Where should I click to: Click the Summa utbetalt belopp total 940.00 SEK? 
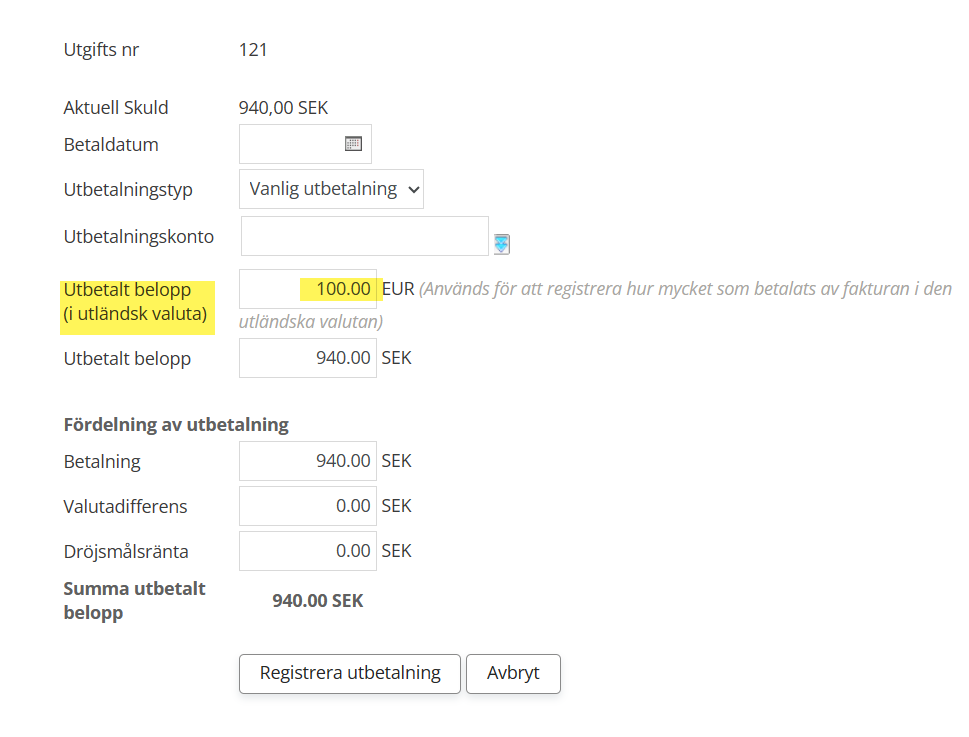(x=318, y=601)
